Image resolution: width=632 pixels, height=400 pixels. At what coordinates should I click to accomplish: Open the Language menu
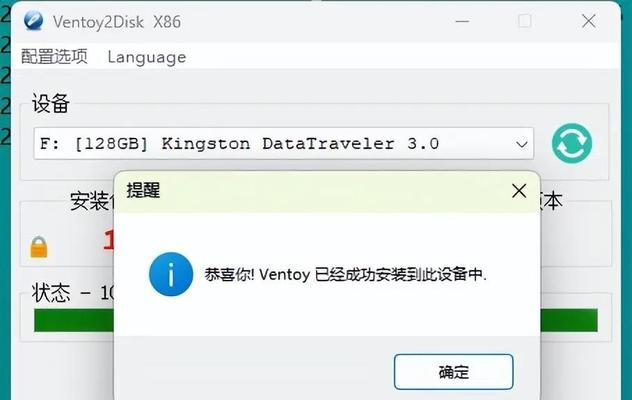147,57
